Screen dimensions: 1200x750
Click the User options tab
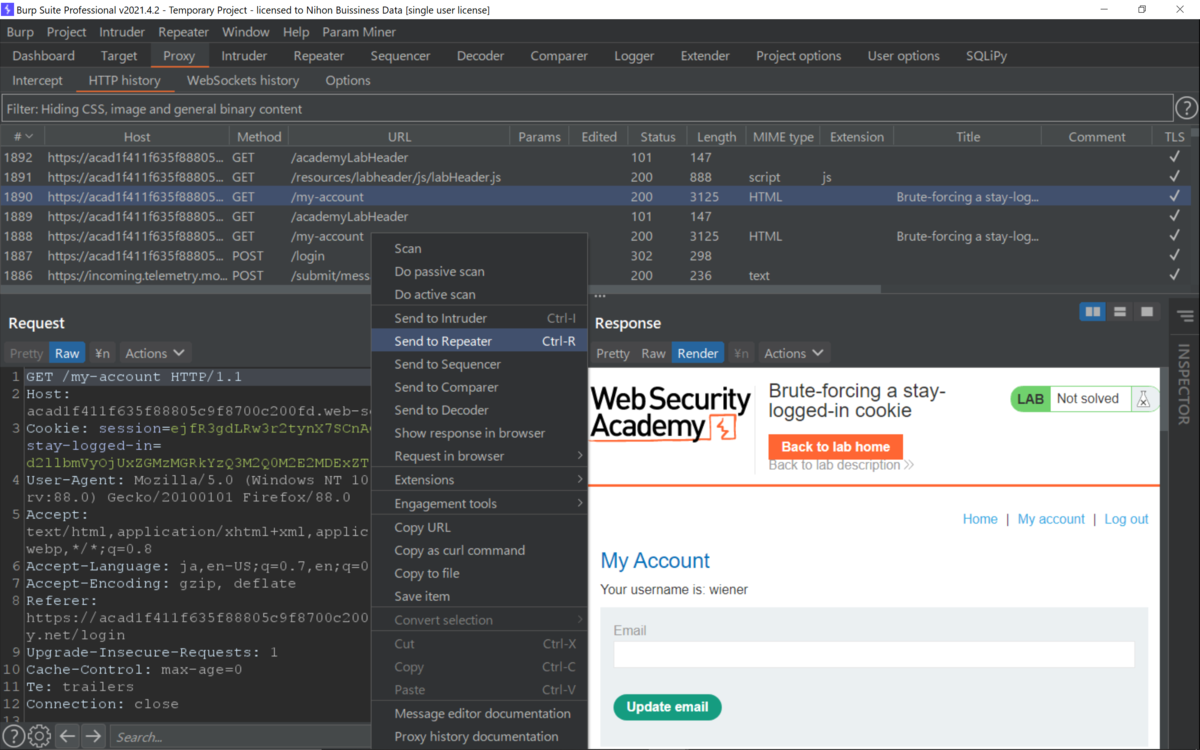point(903,56)
